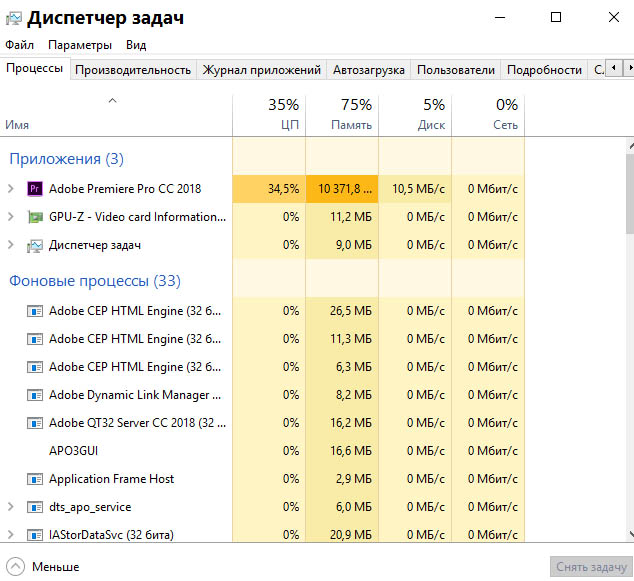Click the Application Frame Host icon
The height and width of the screenshot is (581, 634).
pyautogui.click(x=35, y=479)
